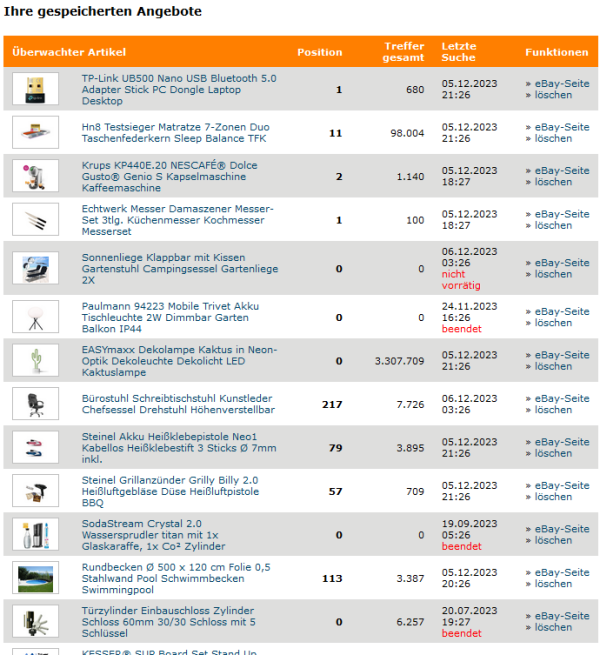Image resolution: width=600 pixels, height=655 pixels.
Task: Open eBay-Seite for Echtwerk Messerset
Action: pyautogui.click(x=562, y=214)
